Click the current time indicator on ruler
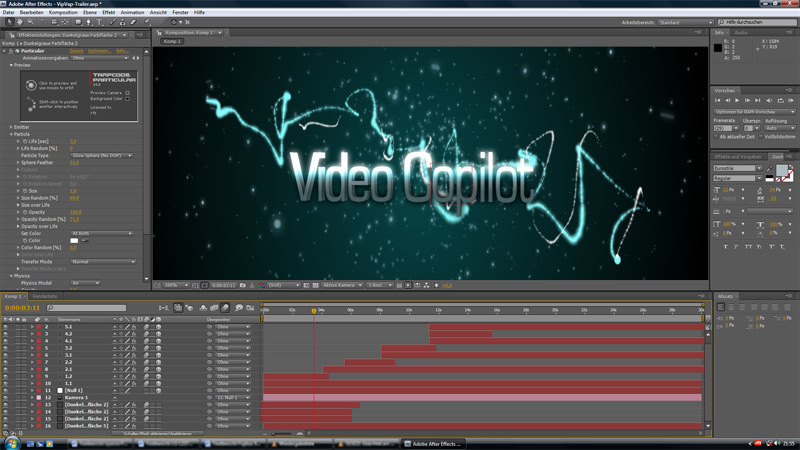Viewport: 800px width, 450px height. (x=314, y=310)
